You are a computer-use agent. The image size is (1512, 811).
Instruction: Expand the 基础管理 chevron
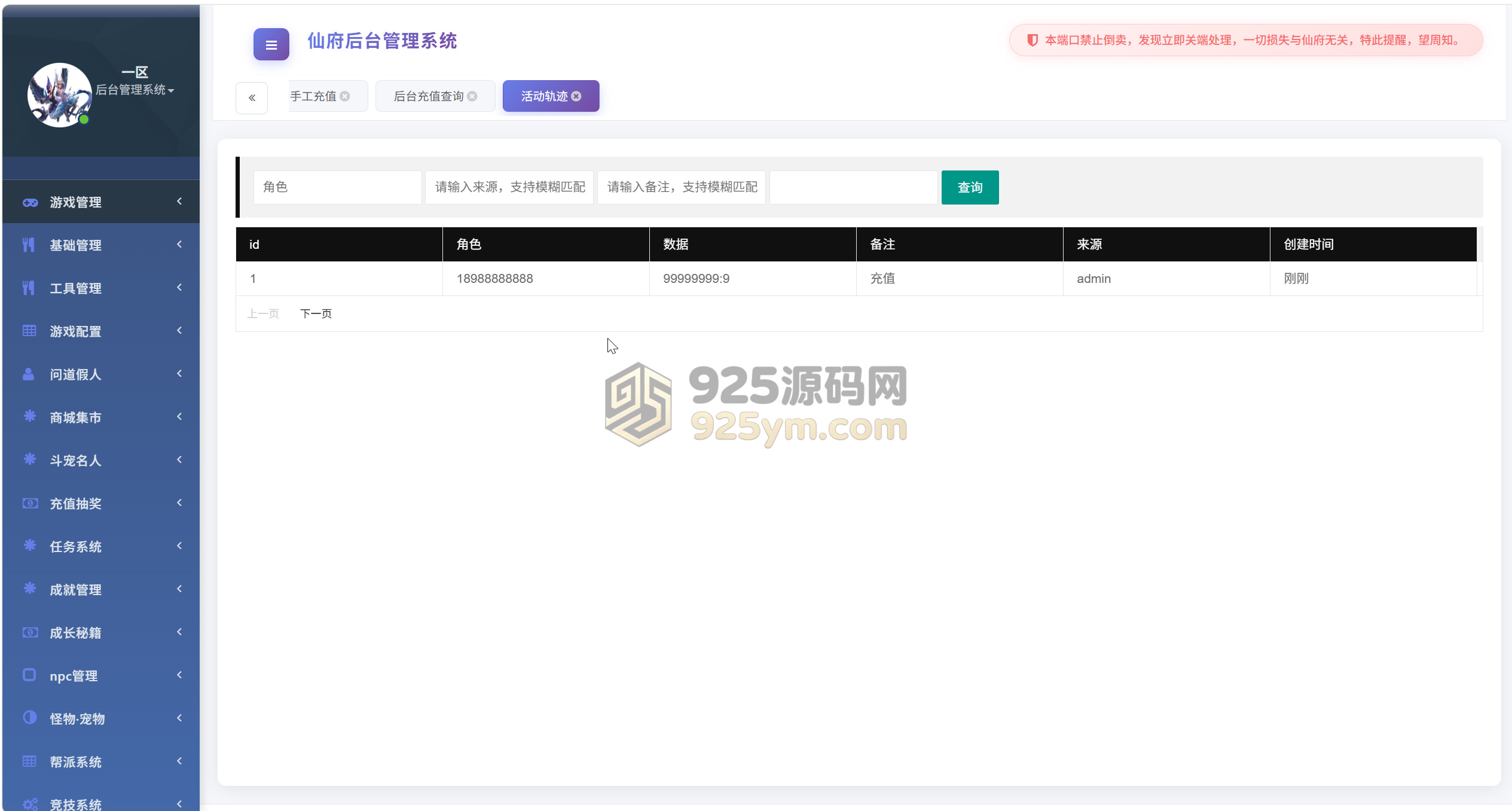point(179,245)
